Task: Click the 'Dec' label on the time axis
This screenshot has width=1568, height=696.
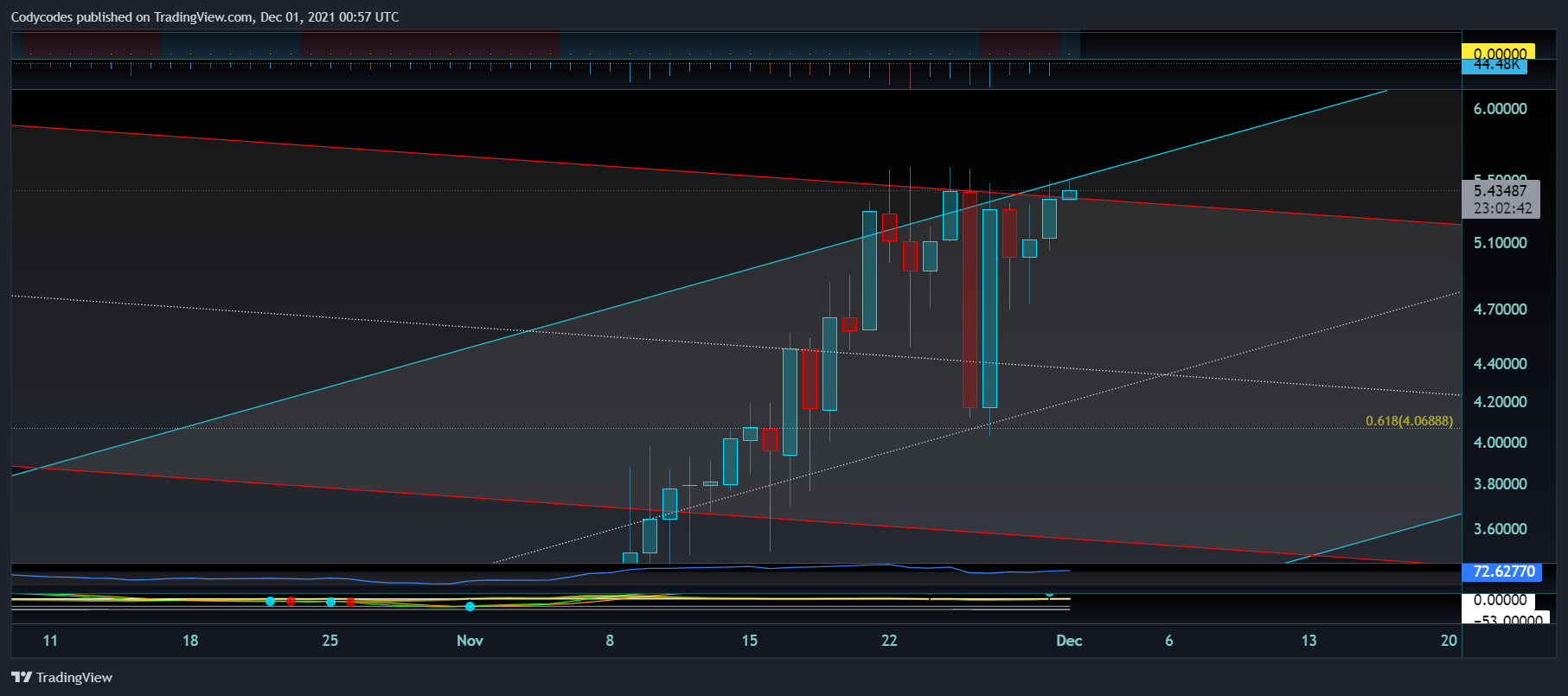Action: point(1069,641)
